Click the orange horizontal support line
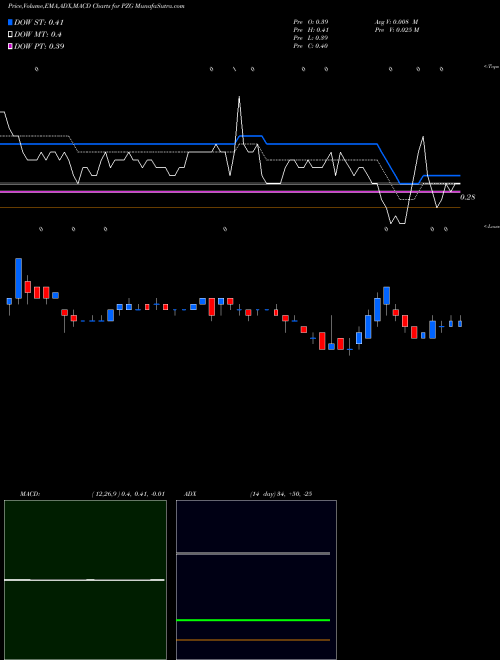500x660 pixels. click(x=230, y=207)
